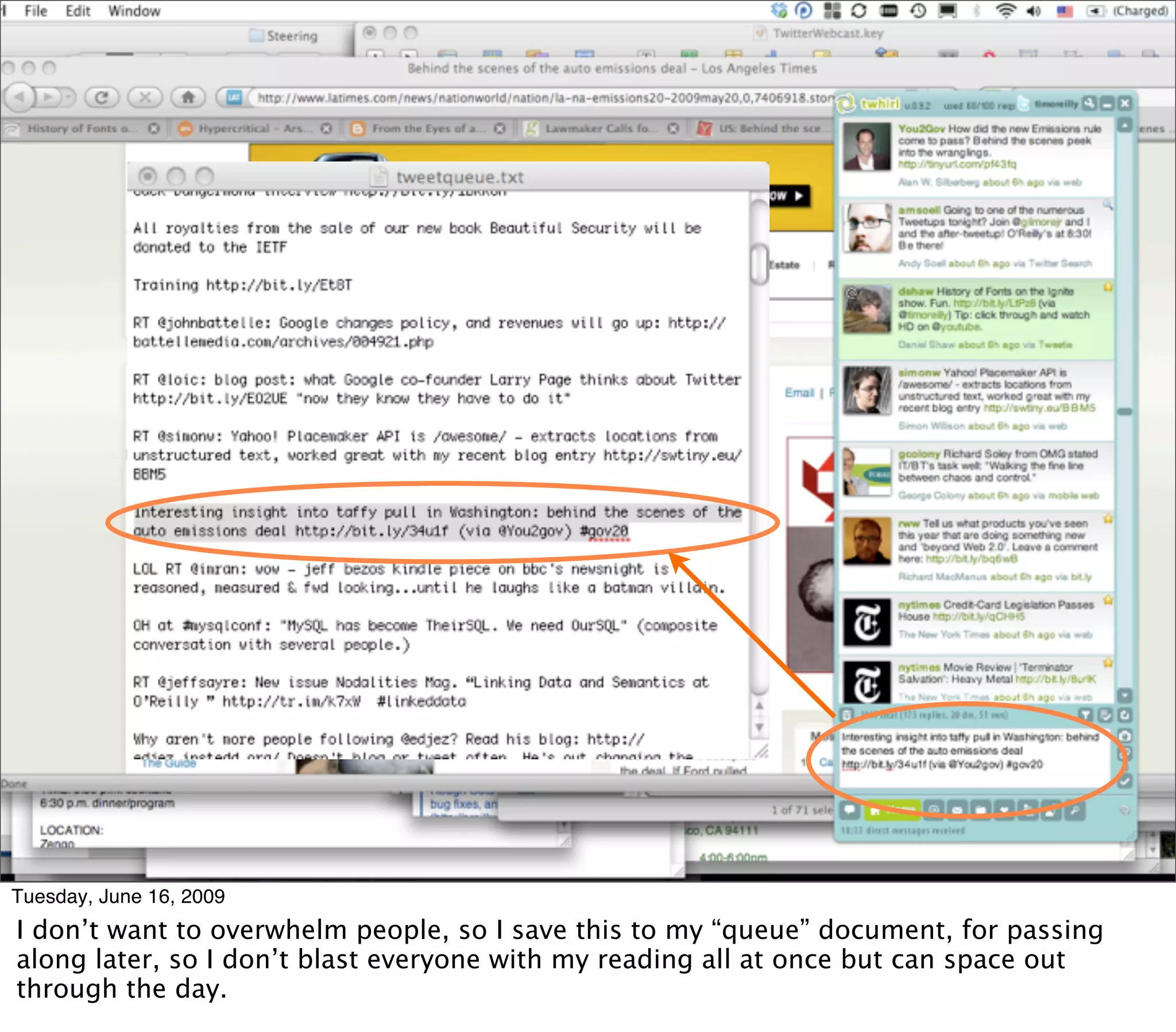Open twhirl direct messages envelope
The image size is (1176, 1032).
click(957, 810)
